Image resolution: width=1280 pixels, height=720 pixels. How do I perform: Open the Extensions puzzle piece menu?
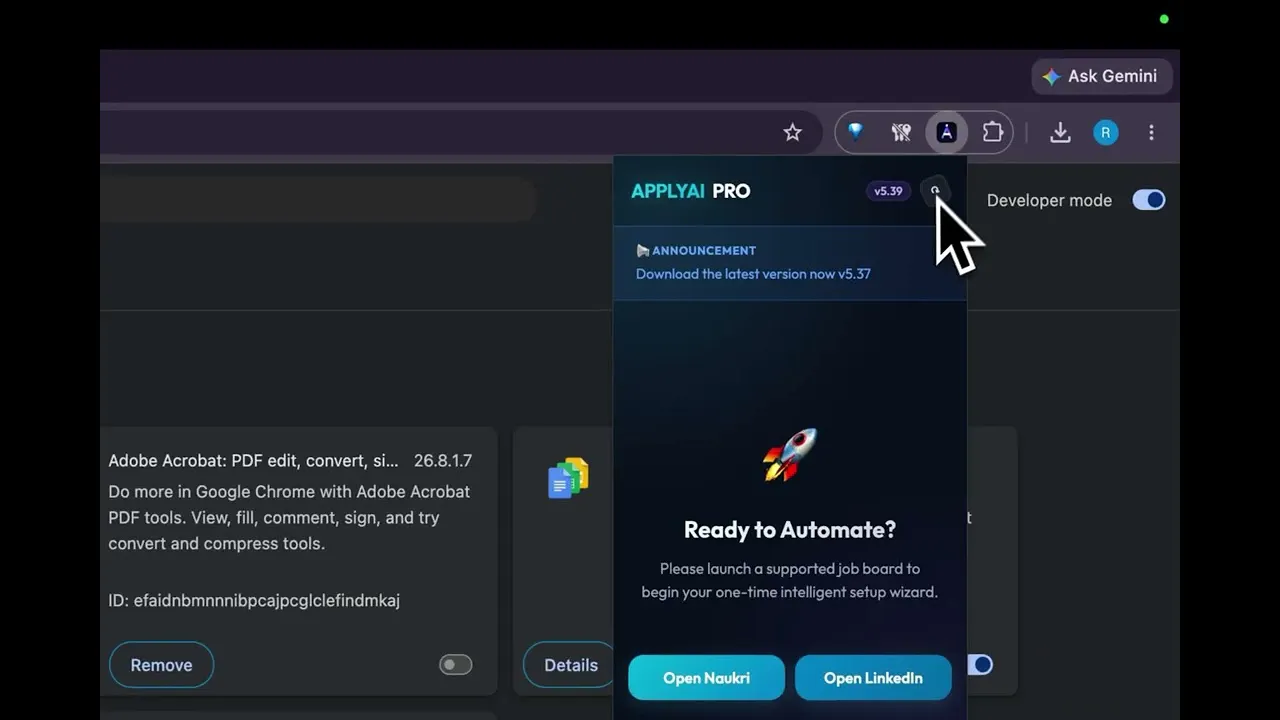(x=992, y=132)
